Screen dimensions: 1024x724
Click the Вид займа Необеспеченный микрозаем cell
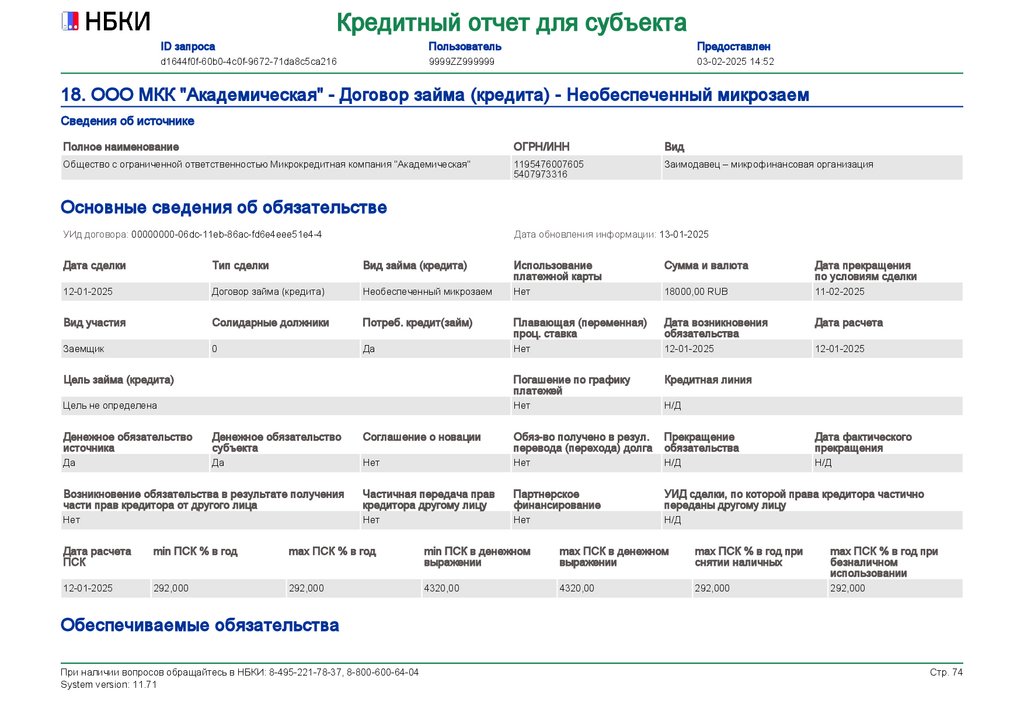pos(434,292)
